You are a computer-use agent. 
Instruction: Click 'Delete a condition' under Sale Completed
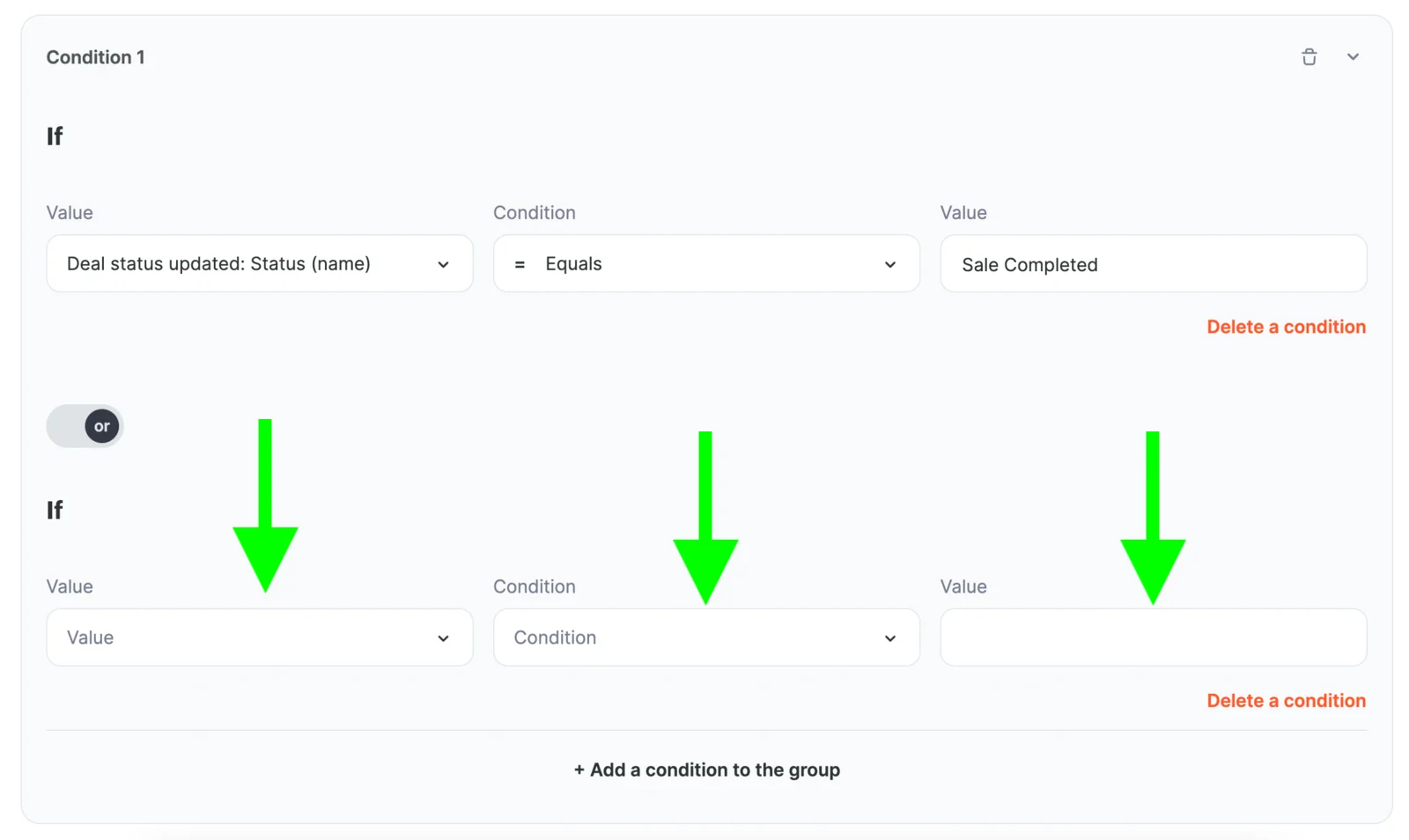click(x=1286, y=327)
